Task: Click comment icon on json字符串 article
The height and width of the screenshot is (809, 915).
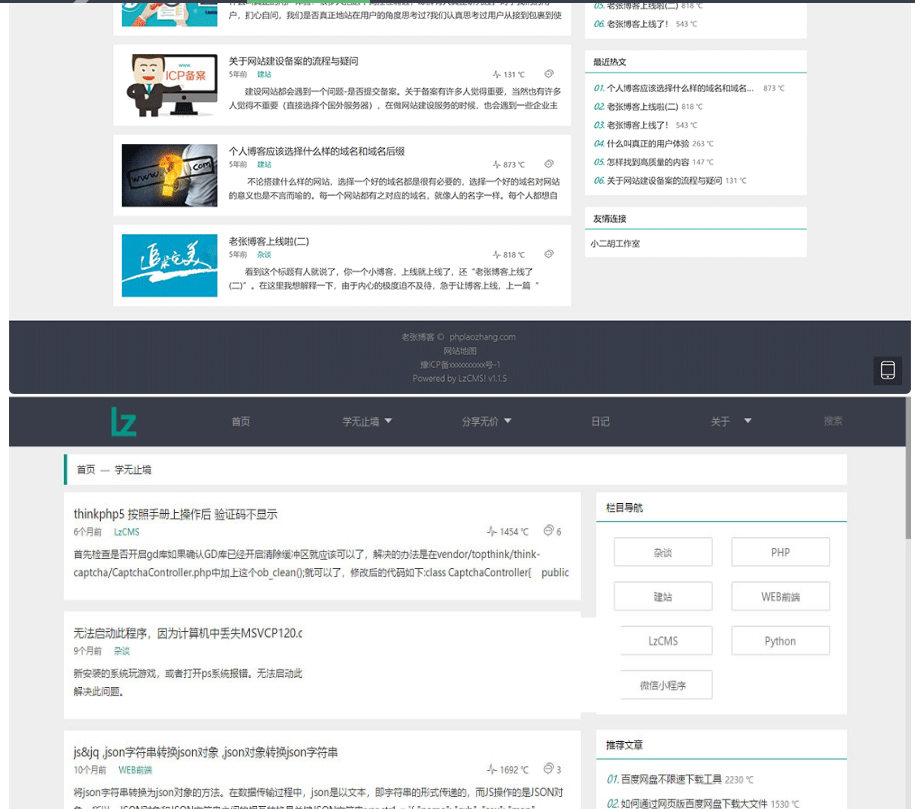Action: (548, 769)
